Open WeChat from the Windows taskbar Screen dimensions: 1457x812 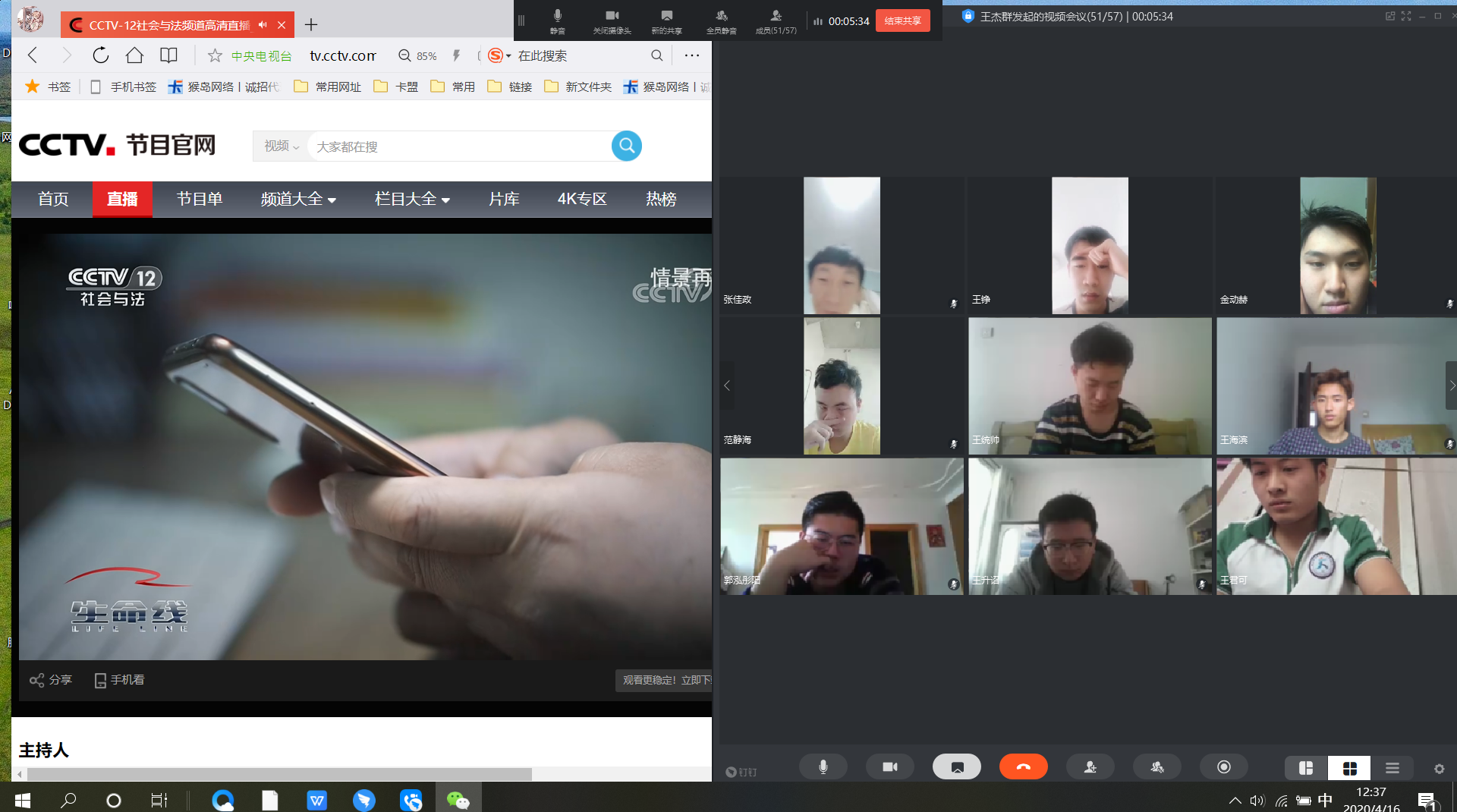click(x=458, y=800)
